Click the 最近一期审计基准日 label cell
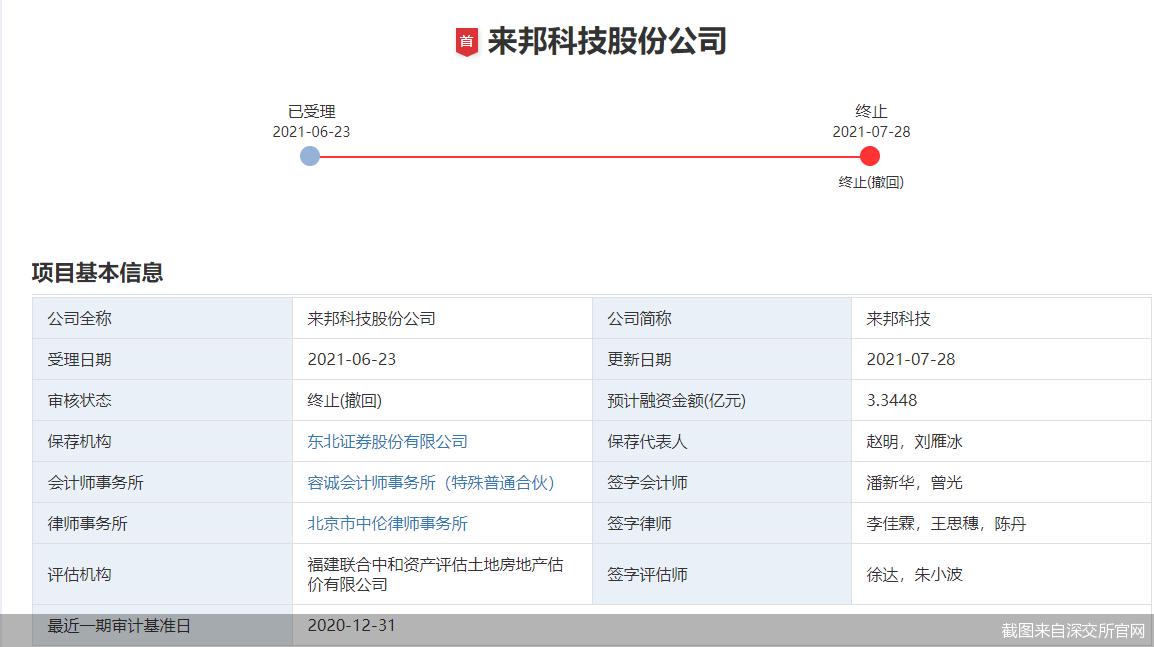 click(x=163, y=626)
